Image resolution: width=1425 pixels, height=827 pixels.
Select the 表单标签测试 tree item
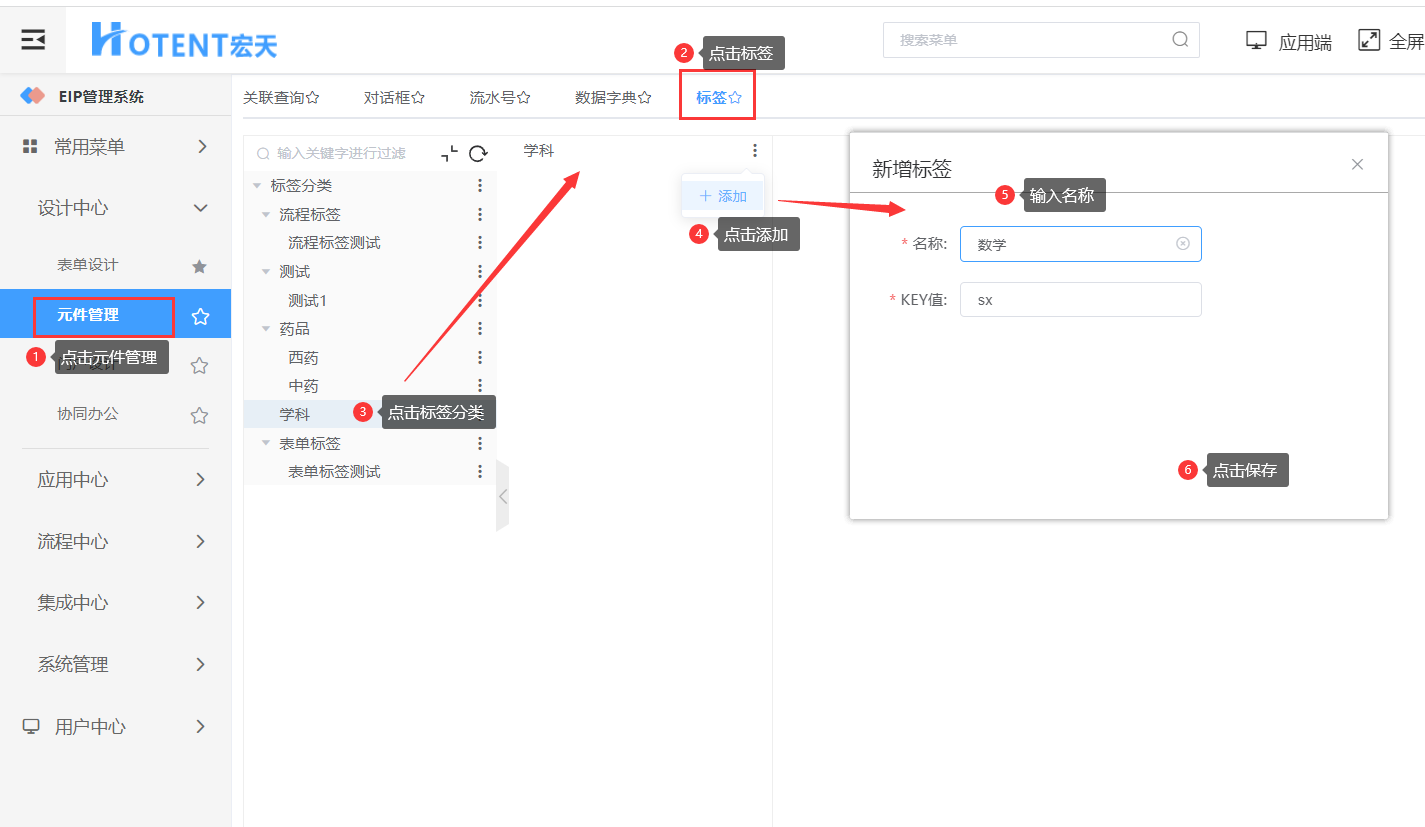[334, 471]
